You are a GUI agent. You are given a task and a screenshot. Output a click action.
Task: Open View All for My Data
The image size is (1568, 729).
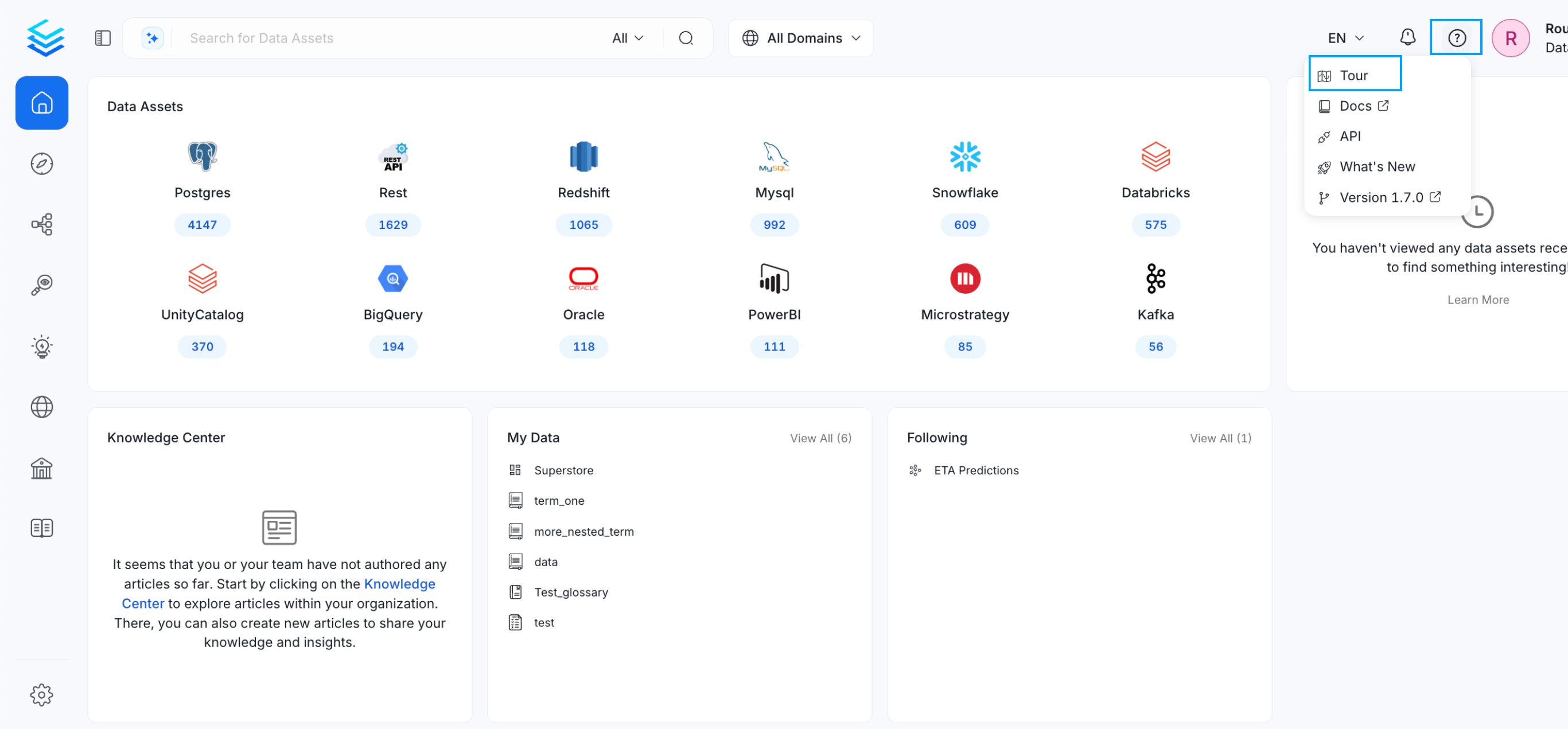(820, 438)
